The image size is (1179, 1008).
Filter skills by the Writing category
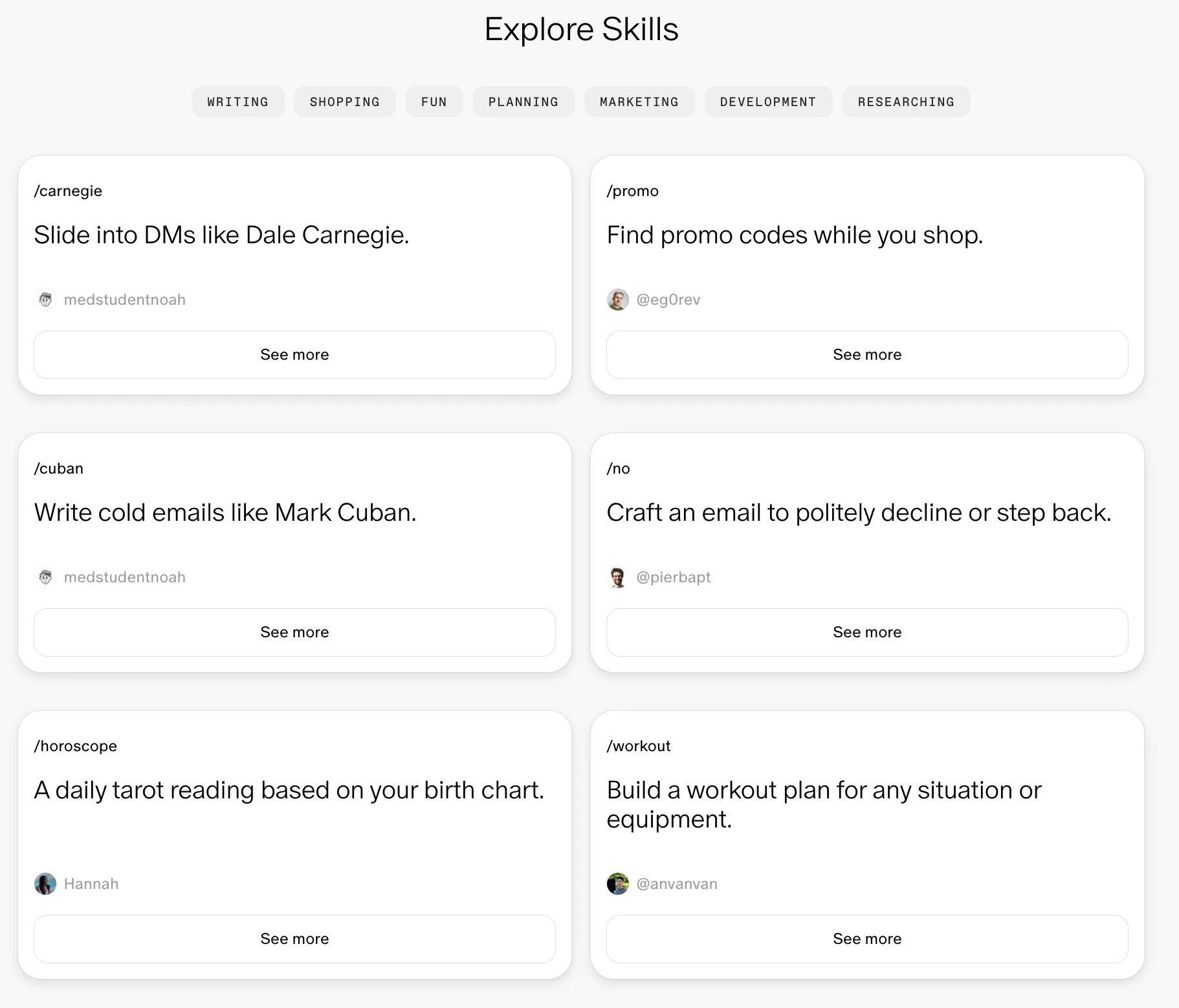tap(237, 102)
